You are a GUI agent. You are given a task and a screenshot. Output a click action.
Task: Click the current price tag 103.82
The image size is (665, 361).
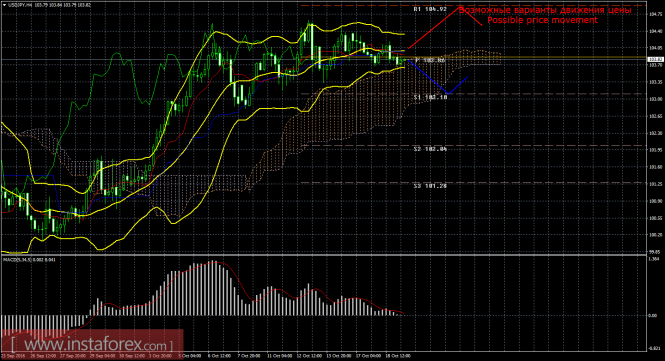tap(655, 60)
